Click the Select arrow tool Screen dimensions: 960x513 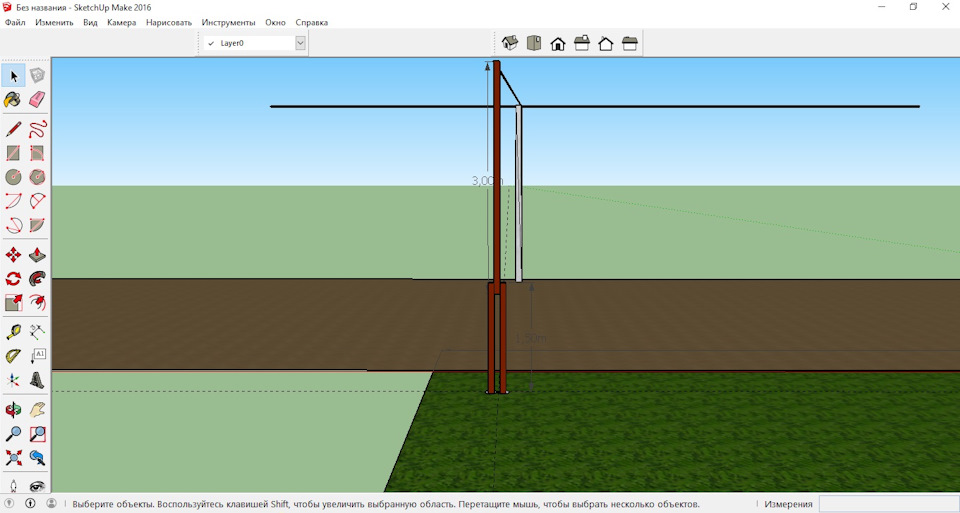pyautogui.click(x=13, y=76)
